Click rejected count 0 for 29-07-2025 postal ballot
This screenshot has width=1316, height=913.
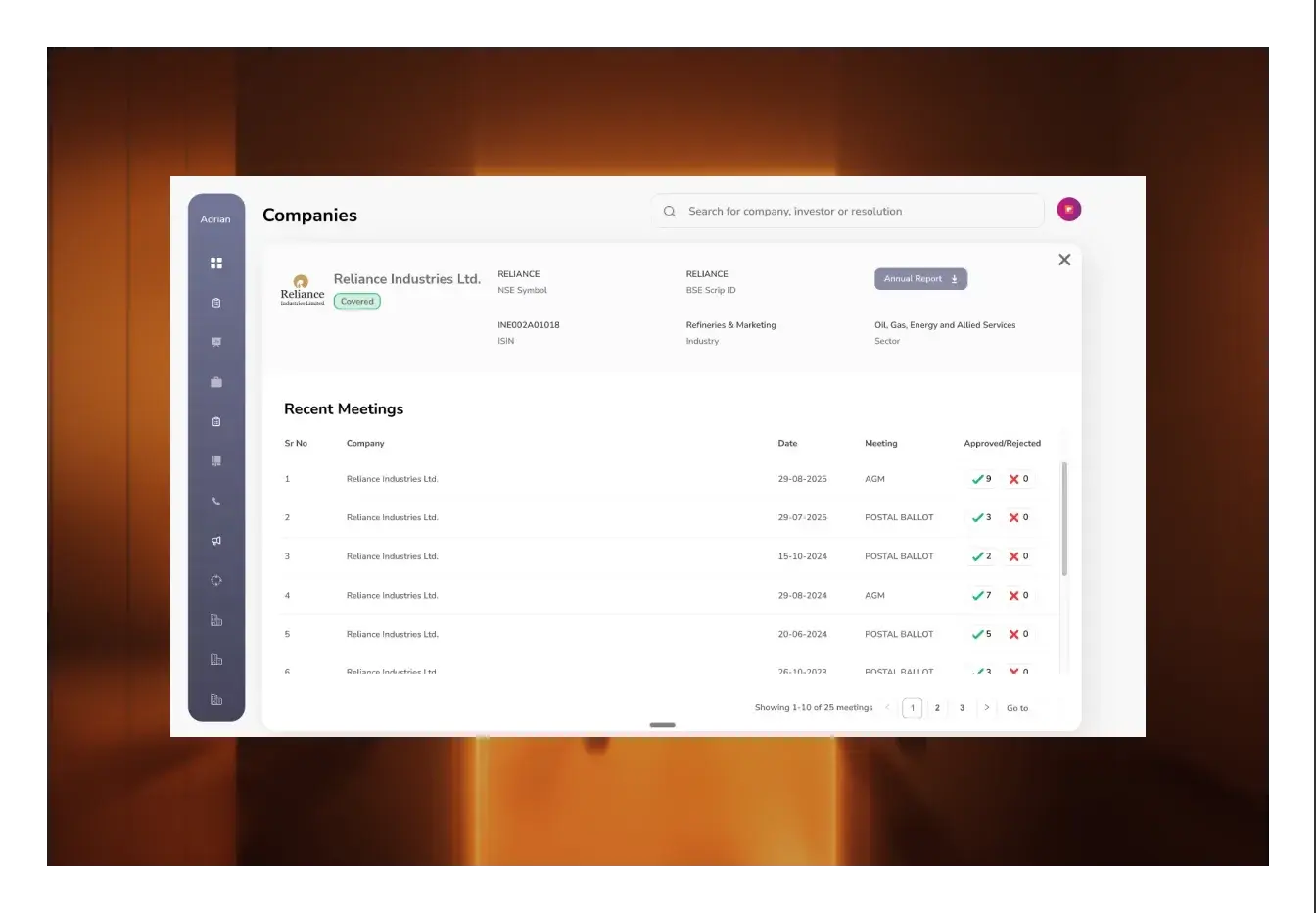(x=1018, y=517)
